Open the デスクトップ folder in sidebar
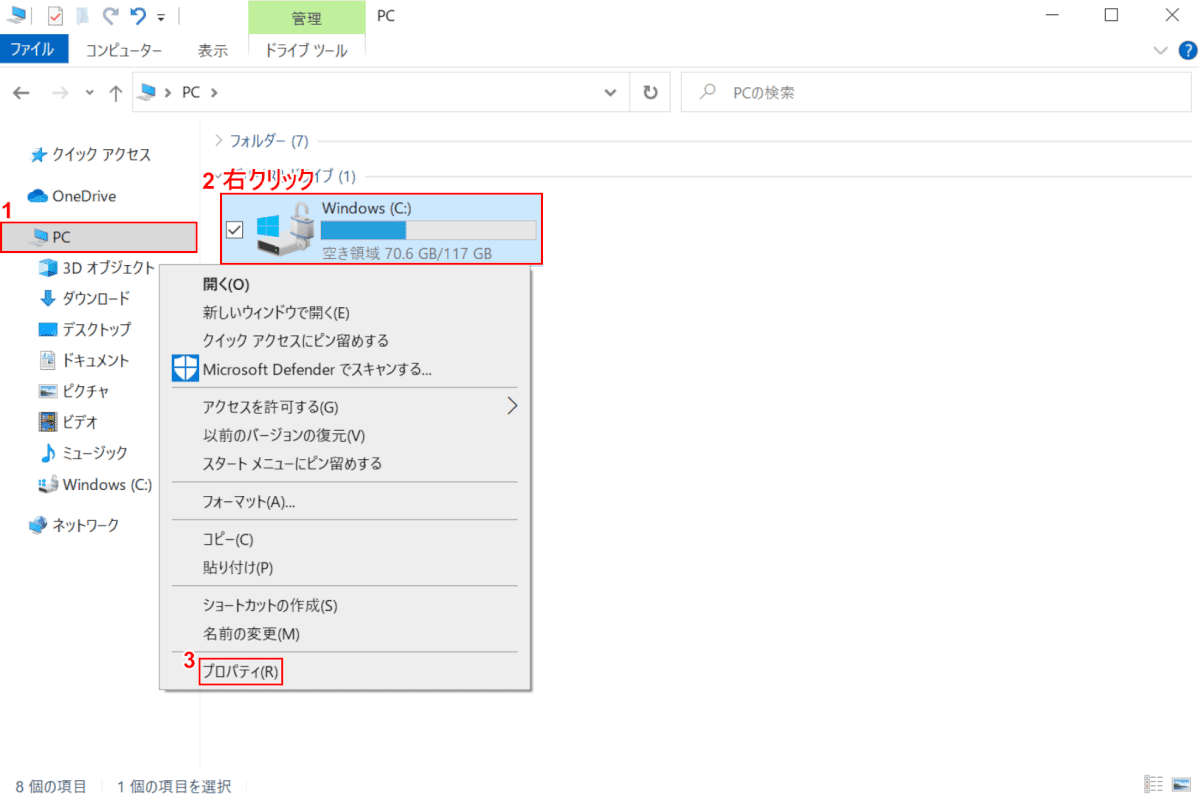 85,329
